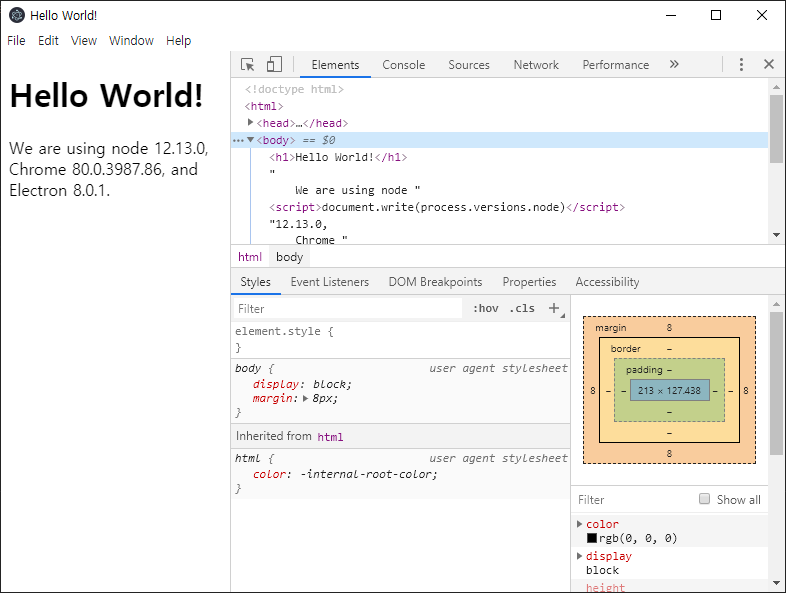This screenshot has height=593, width=786.
Task: Open the Properties sub-tab
Action: point(529,282)
